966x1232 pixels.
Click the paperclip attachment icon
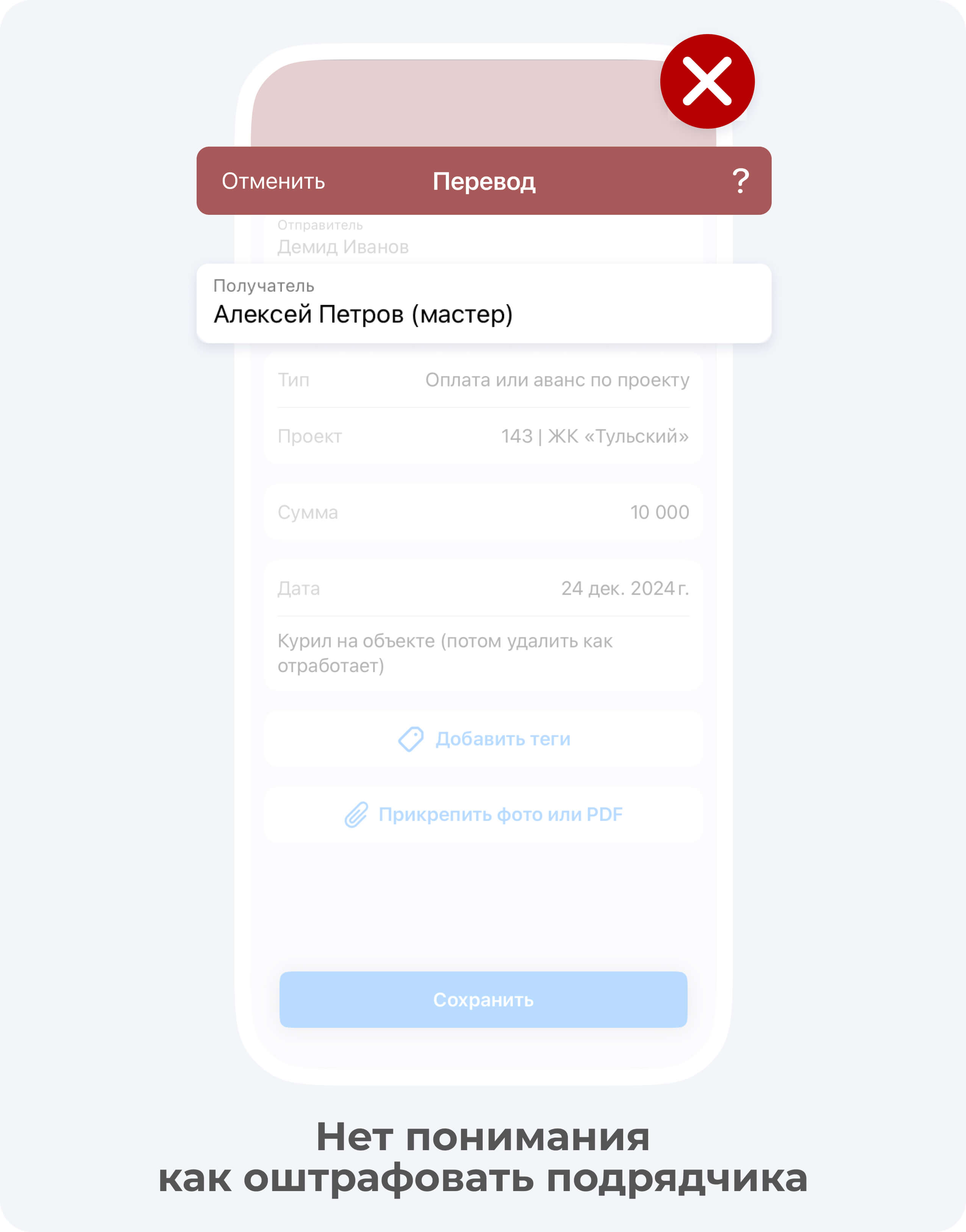(x=356, y=815)
